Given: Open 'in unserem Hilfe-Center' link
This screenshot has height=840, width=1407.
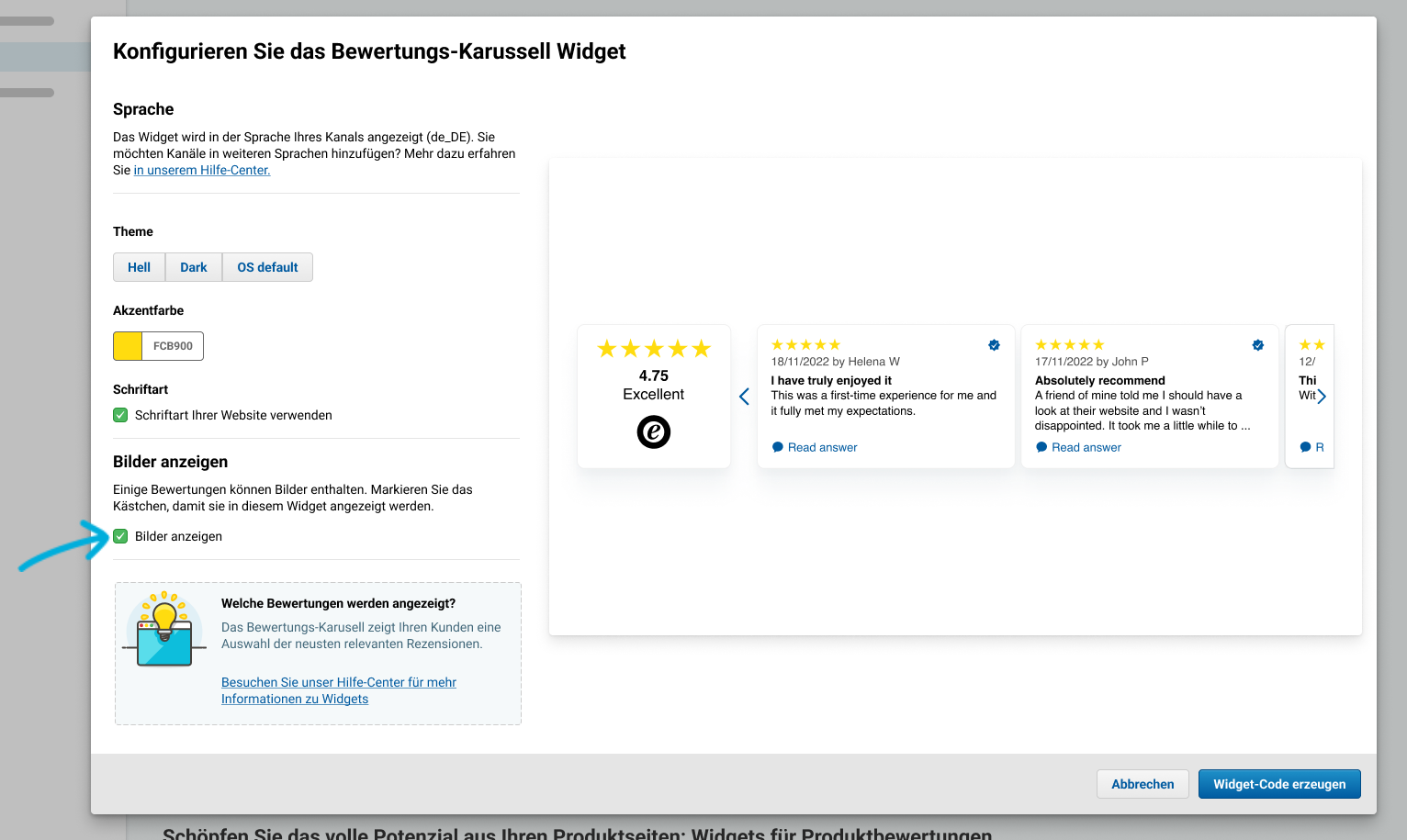Looking at the screenshot, I should [x=202, y=170].
